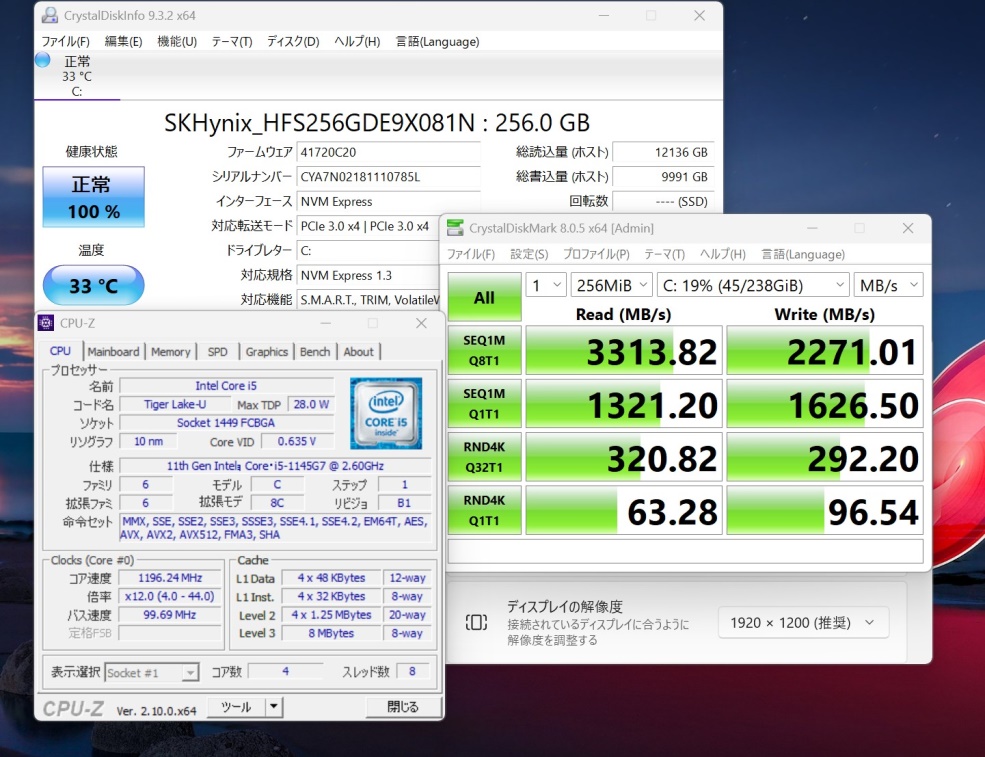Open テーマ(T) menu in CrystalDiskMark
This screenshot has width=985, height=757.
[664, 254]
